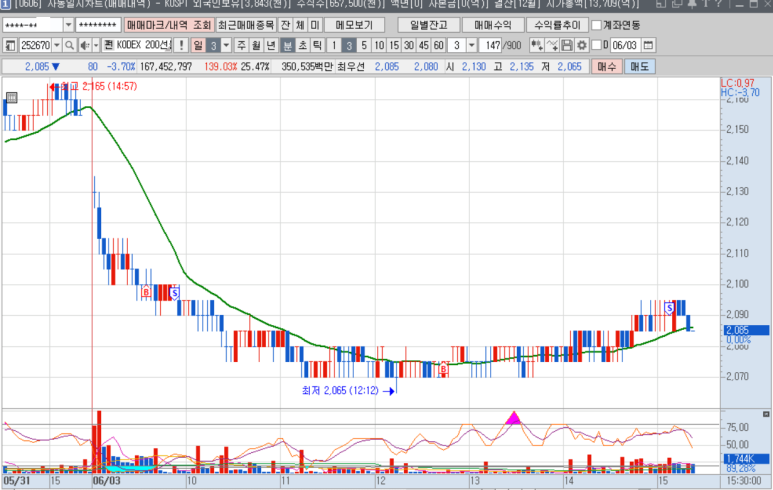773x490 pixels.
Task: Select the 년 yearly period toggle
Action: pos(271,45)
